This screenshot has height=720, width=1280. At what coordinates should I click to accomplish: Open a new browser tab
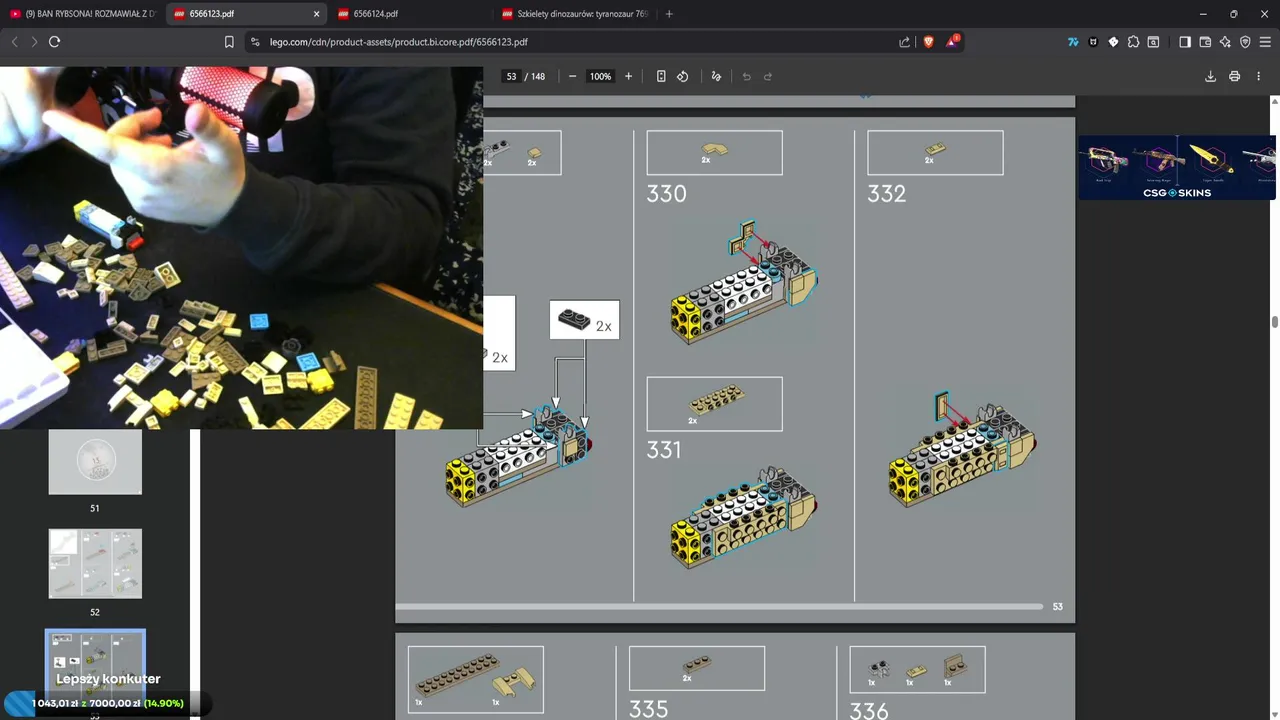669,14
